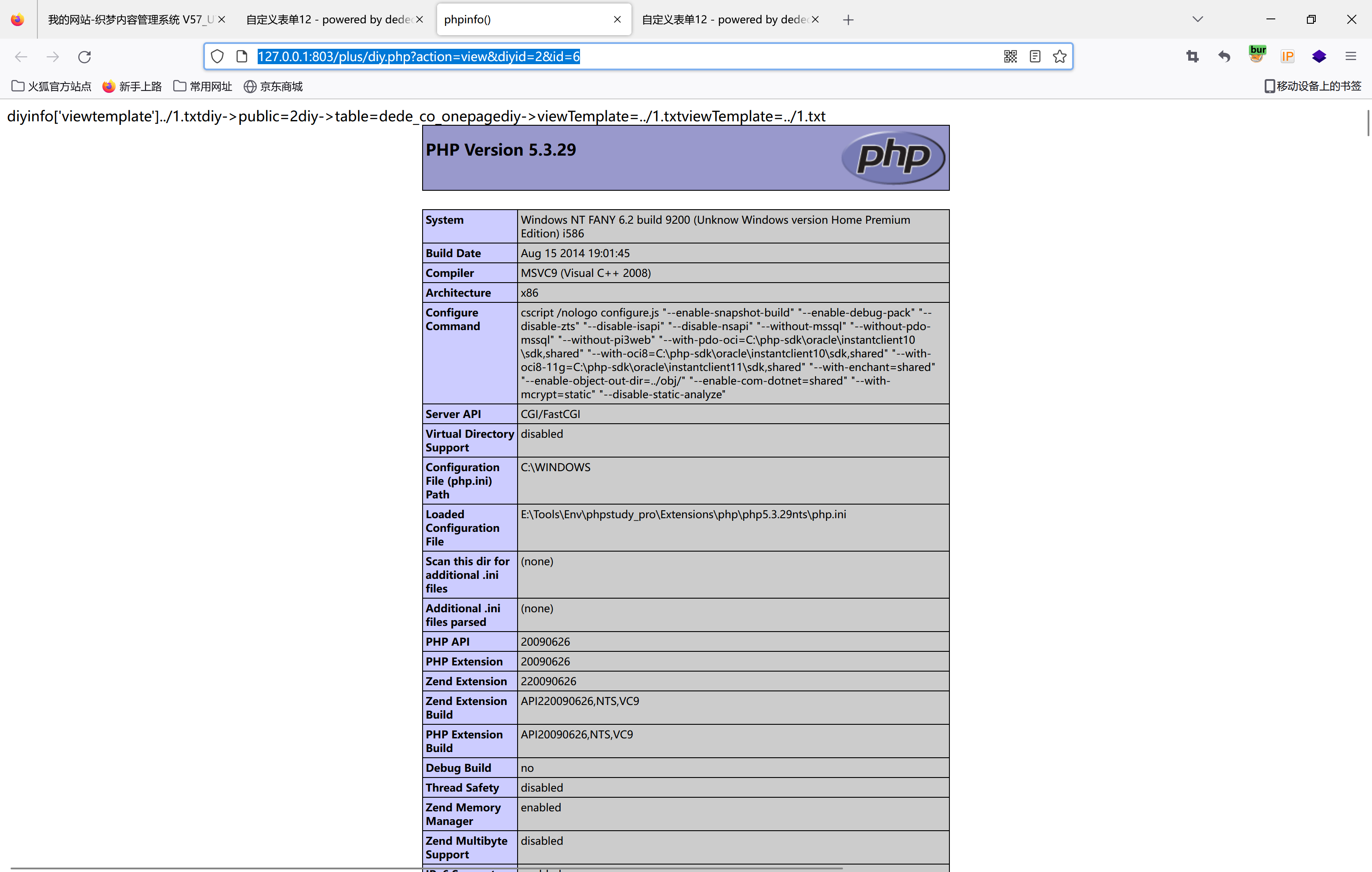The width and height of the screenshot is (1372, 872).
Task: Open the 常用网址 bookmarks folder
Action: click(203, 86)
